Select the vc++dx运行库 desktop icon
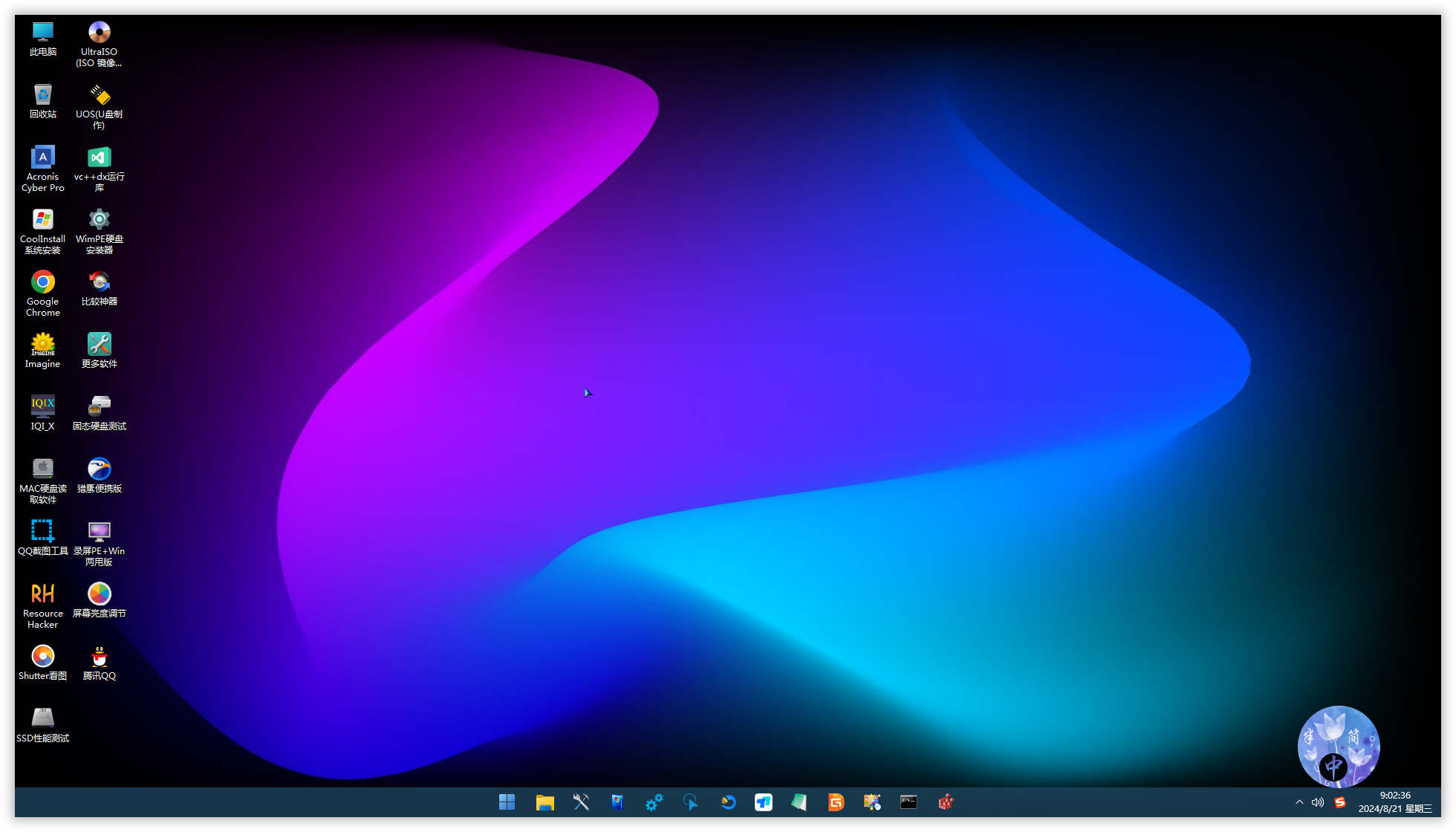Viewport: 1456px width, 832px height. click(99, 169)
